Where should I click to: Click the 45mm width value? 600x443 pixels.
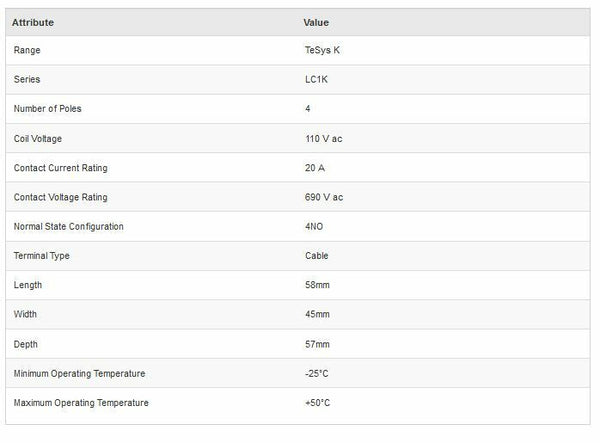317,315
